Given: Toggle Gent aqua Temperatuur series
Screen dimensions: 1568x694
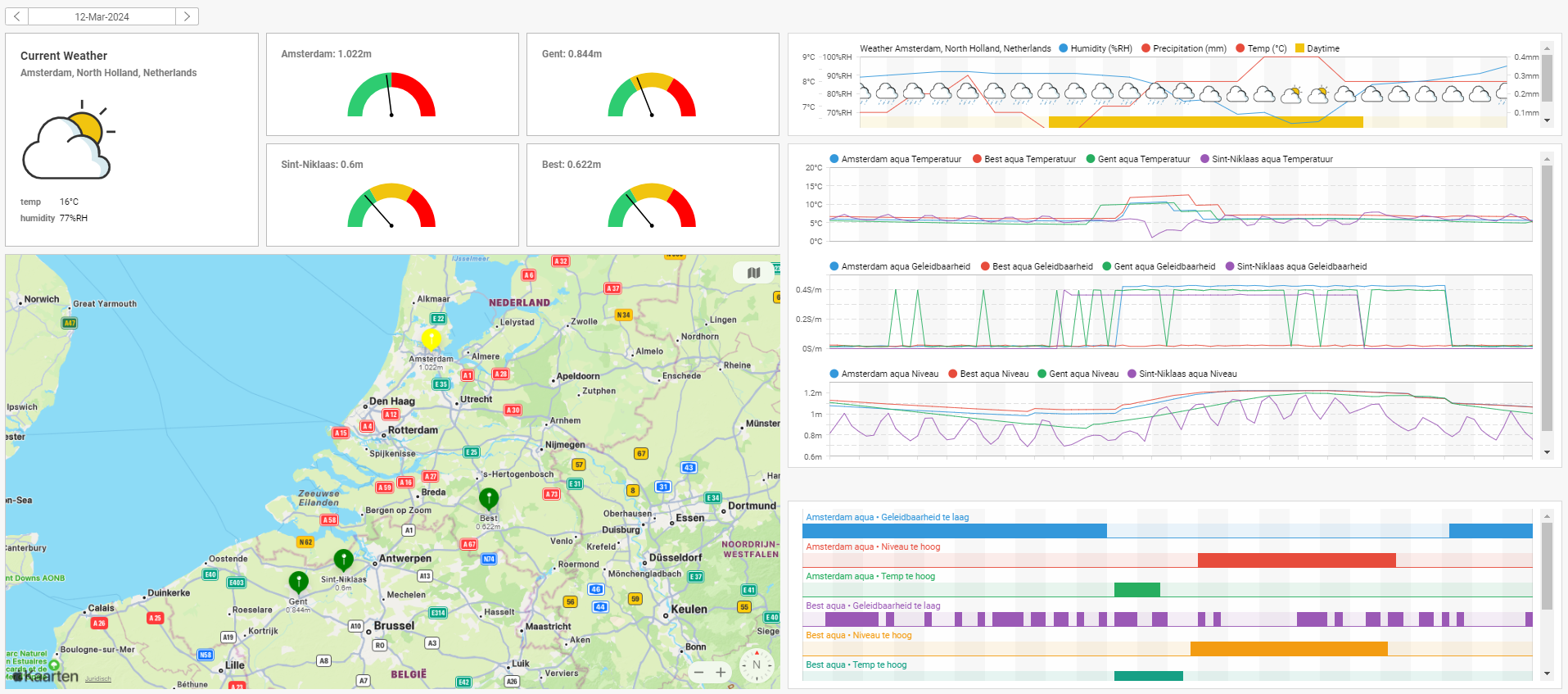Looking at the screenshot, I should point(1138,159).
